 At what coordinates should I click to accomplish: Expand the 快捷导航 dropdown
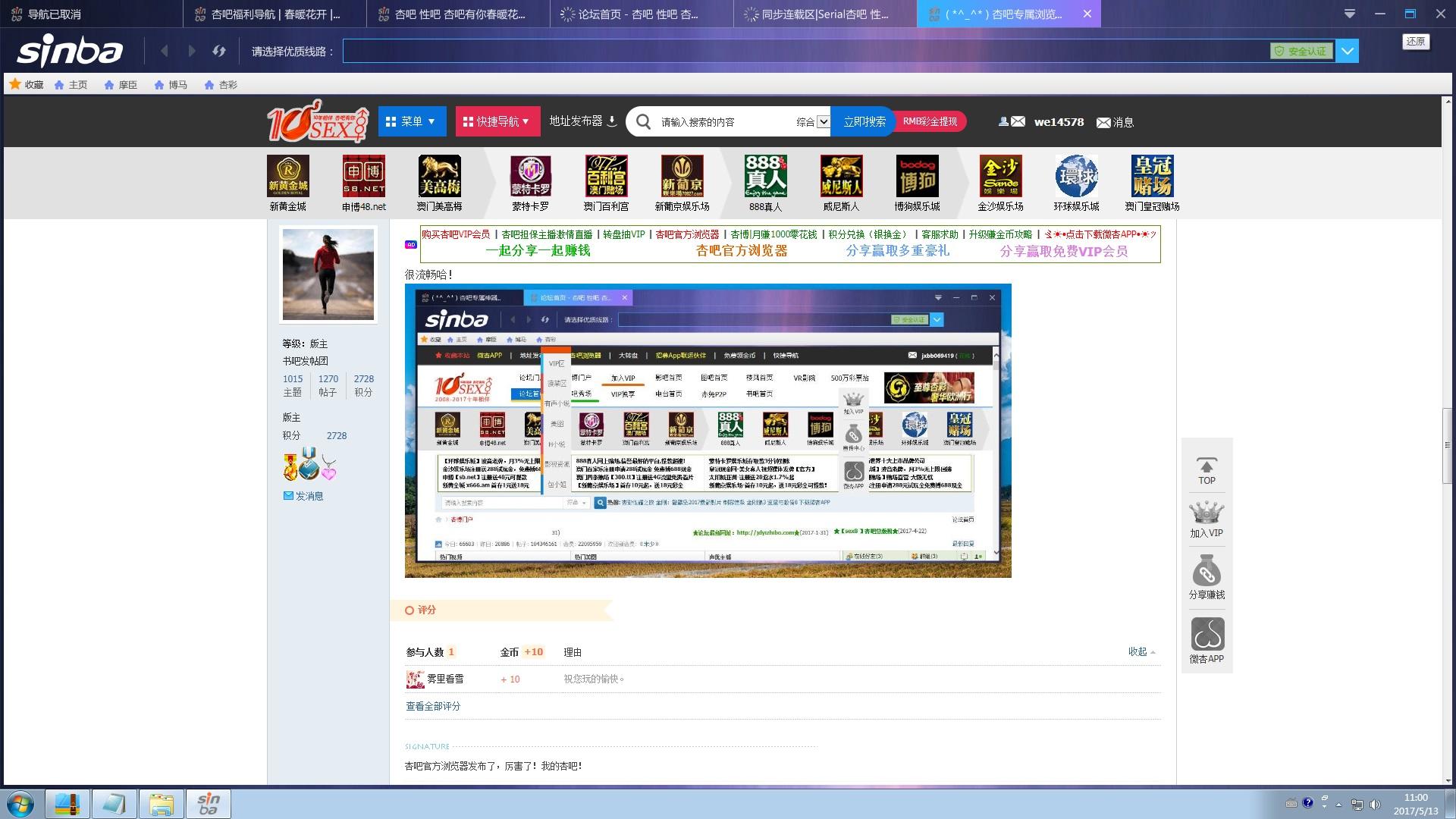tap(497, 121)
